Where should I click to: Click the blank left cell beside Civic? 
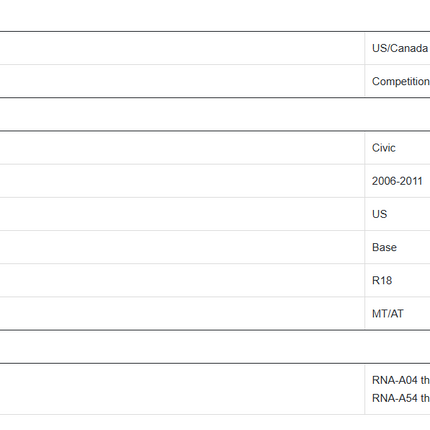pyautogui.click(x=182, y=148)
